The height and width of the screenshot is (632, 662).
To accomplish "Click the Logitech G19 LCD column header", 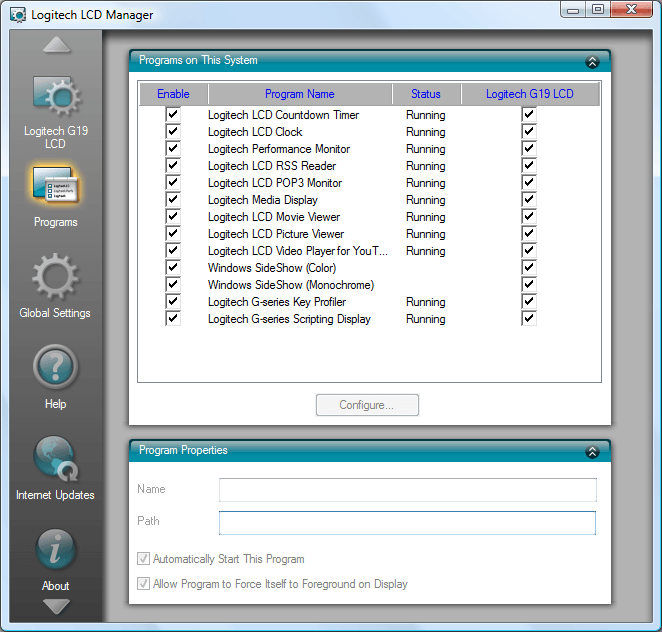I will (x=530, y=94).
